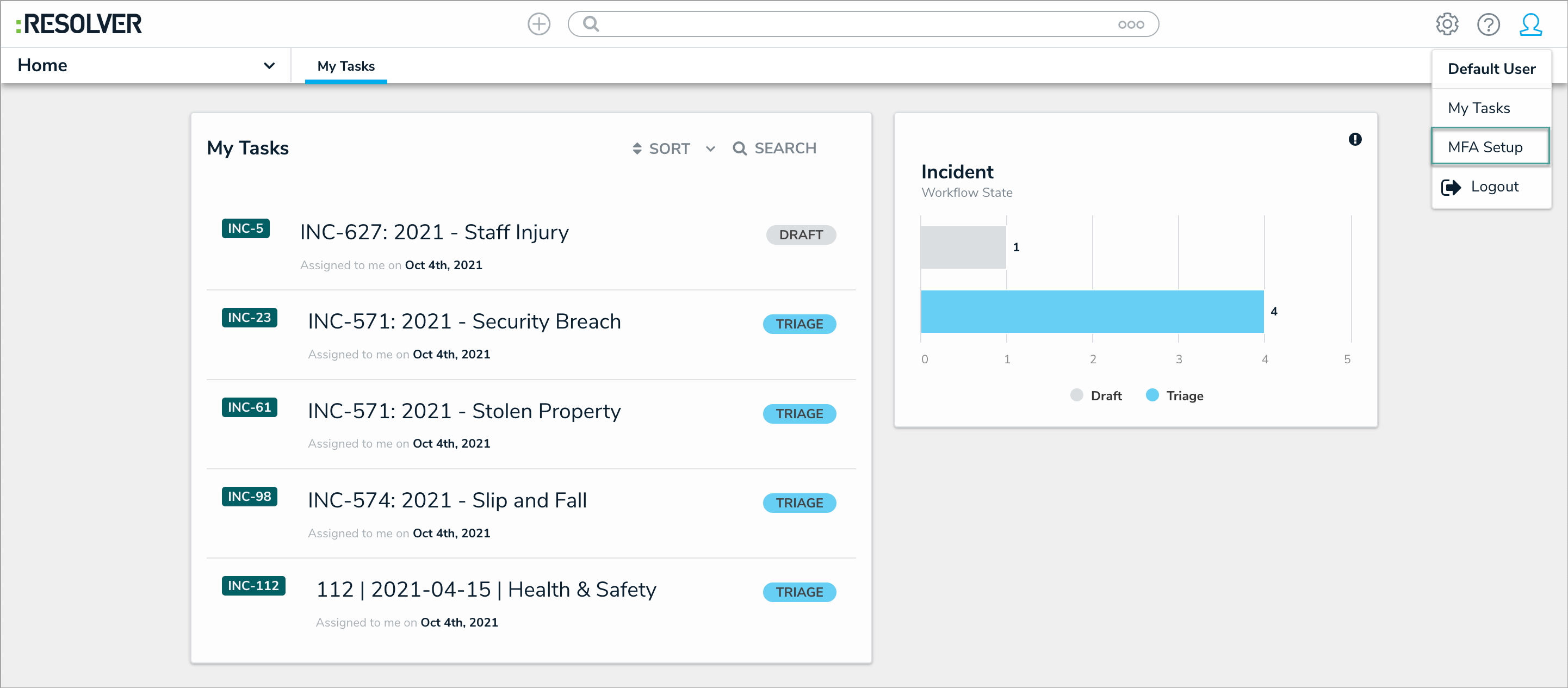This screenshot has width=1568, height=688.
Task: Click the logout arrow icon
Action: tap(1452, 187)
